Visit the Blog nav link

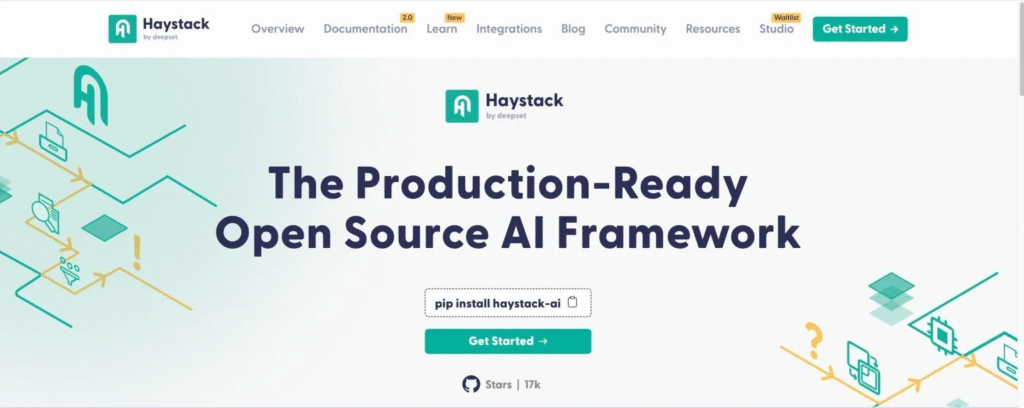click(x=573, y=29)
